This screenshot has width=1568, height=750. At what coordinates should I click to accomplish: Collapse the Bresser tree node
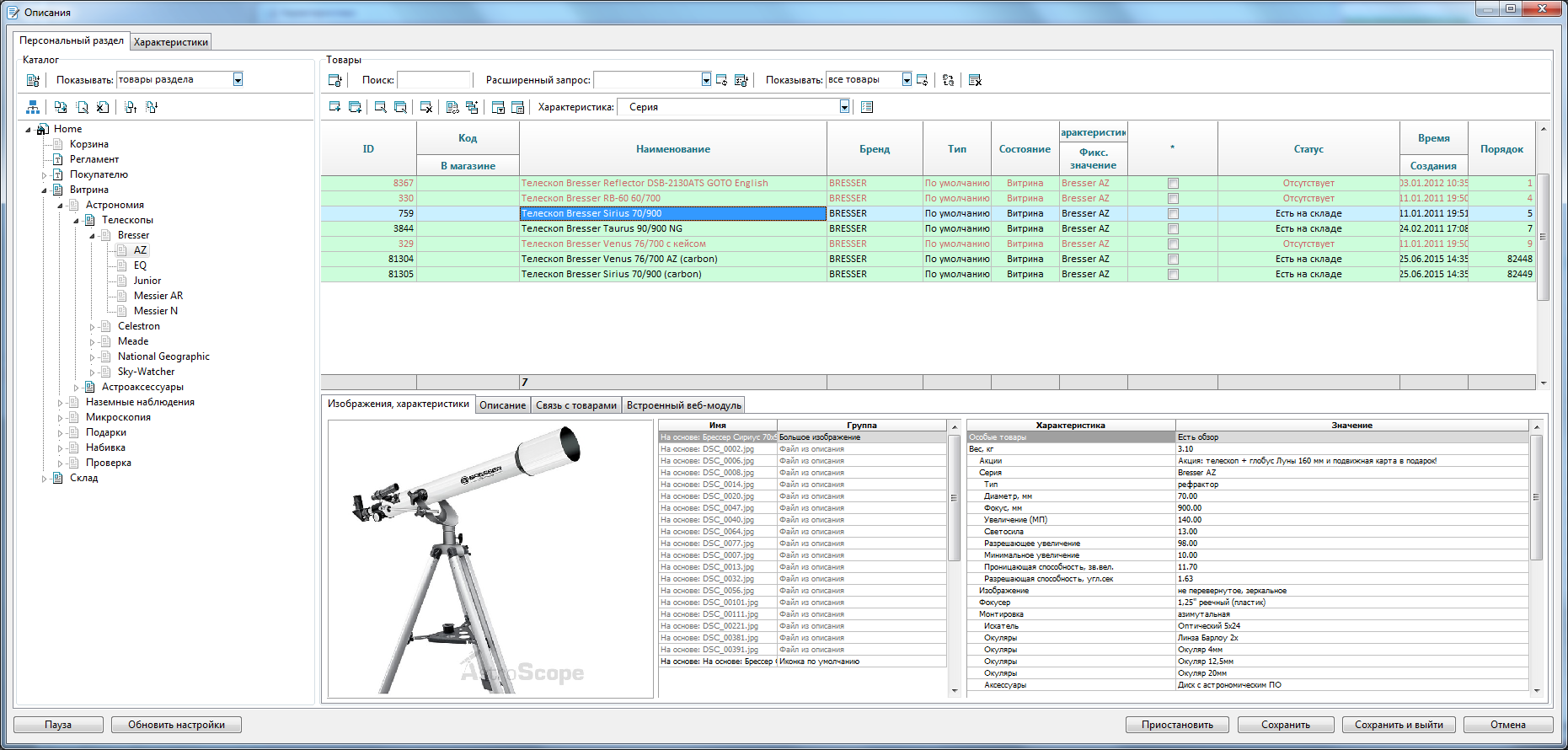tap(93, 236)
